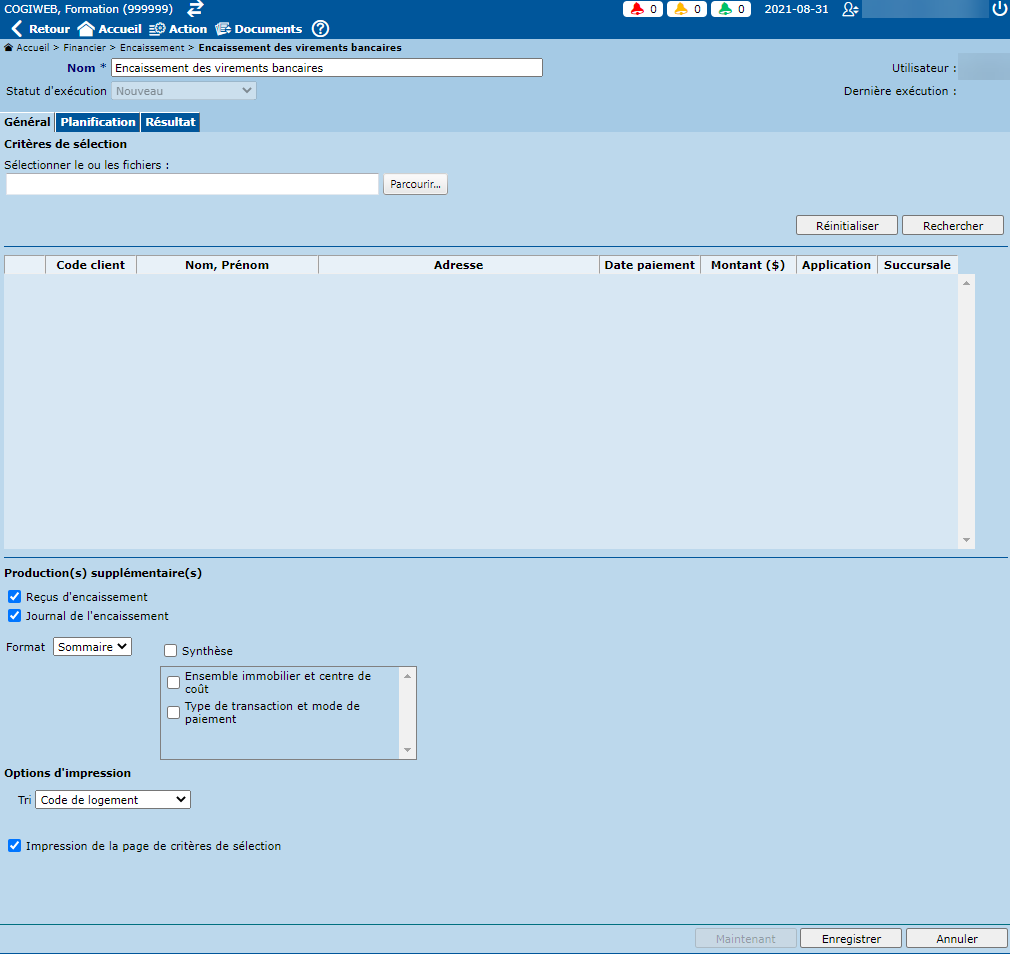The height and width of the screenshot is (954, 1010).
Task: Click into the Nom text field
Action: 326,68
